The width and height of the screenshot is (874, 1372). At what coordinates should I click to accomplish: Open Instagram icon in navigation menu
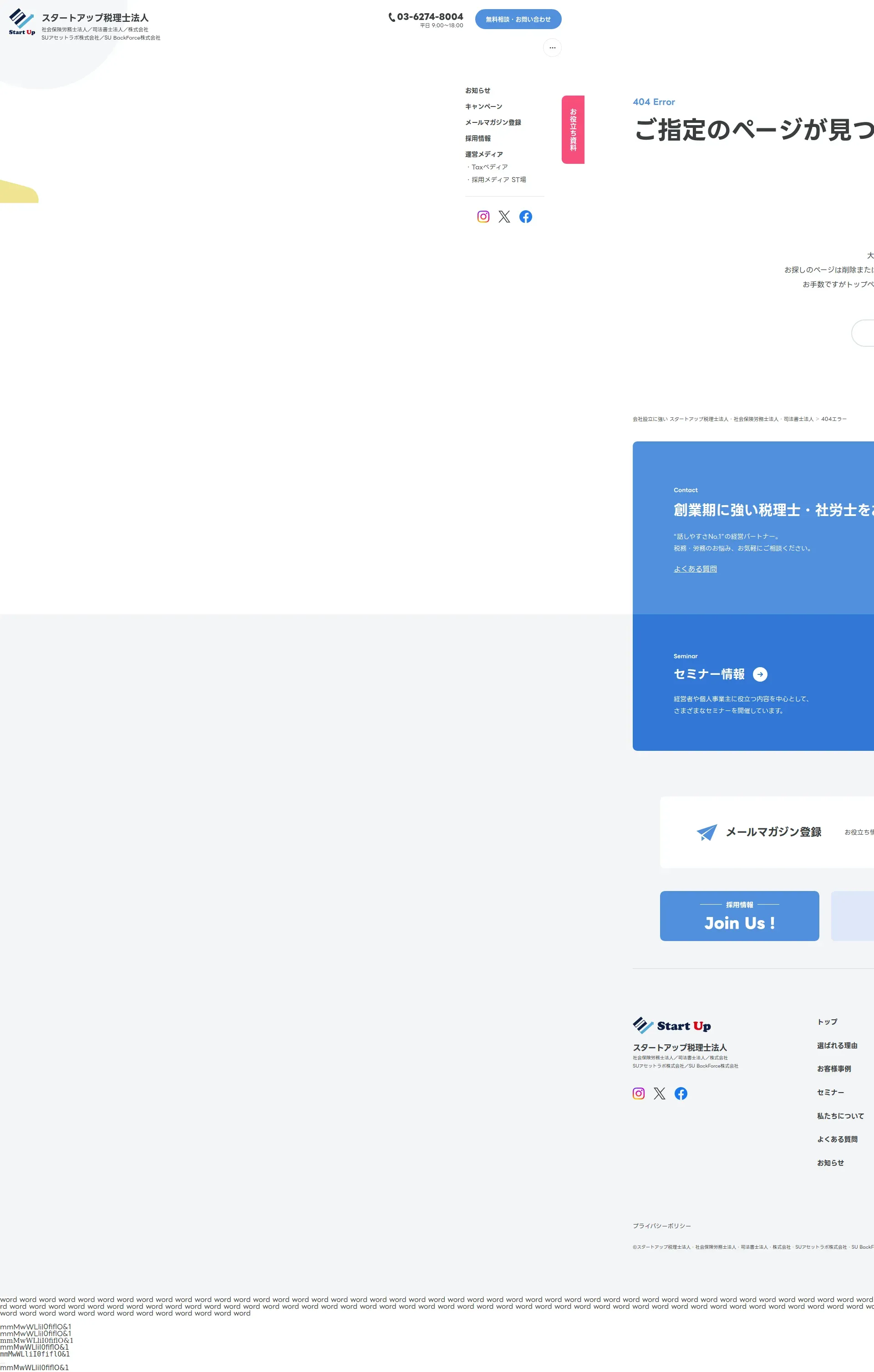point(483,217)
